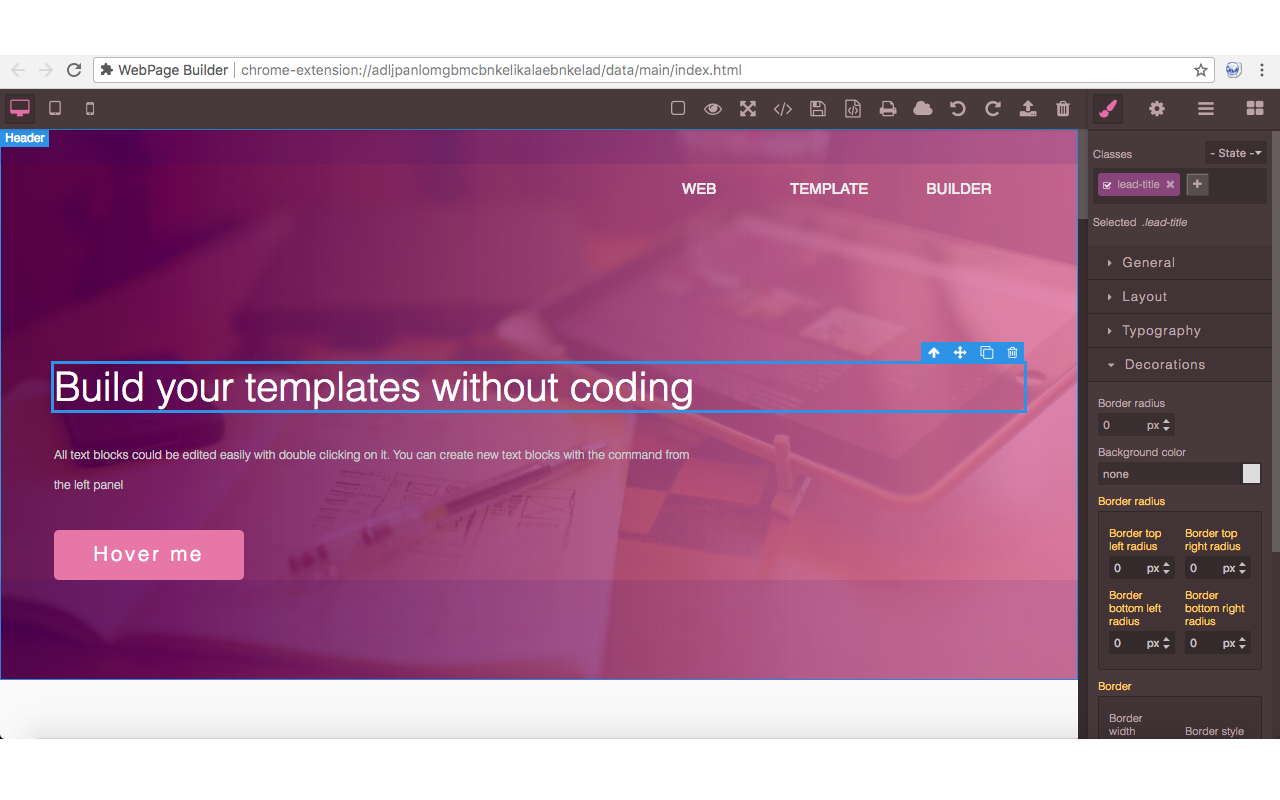This screenshot has width=1280, height=800.
Task: Open the view code icon
Action: click(783, 108)
